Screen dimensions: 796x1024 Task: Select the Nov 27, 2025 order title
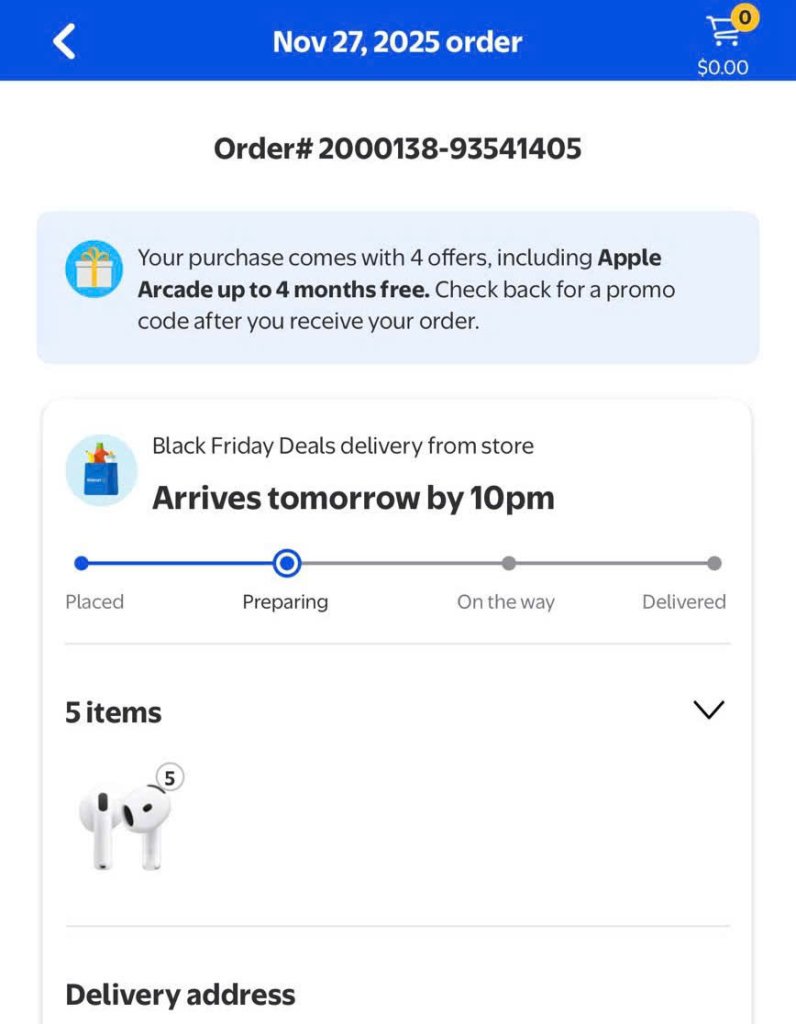click(397, 42)
